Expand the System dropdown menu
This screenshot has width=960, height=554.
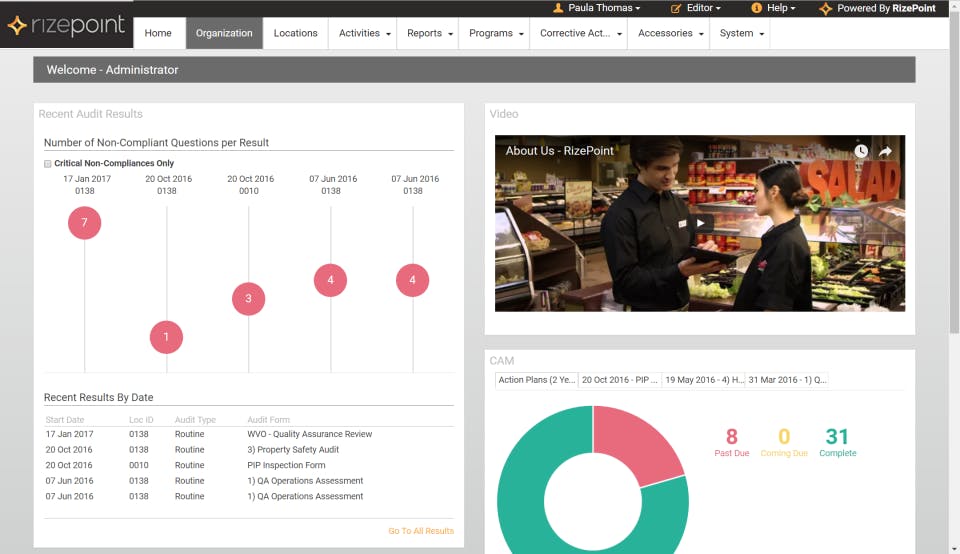[741, 33]
